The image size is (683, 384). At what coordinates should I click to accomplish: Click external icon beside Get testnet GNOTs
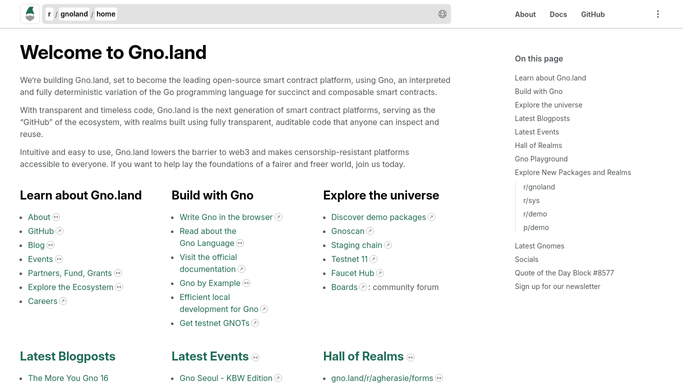[255, 323]
